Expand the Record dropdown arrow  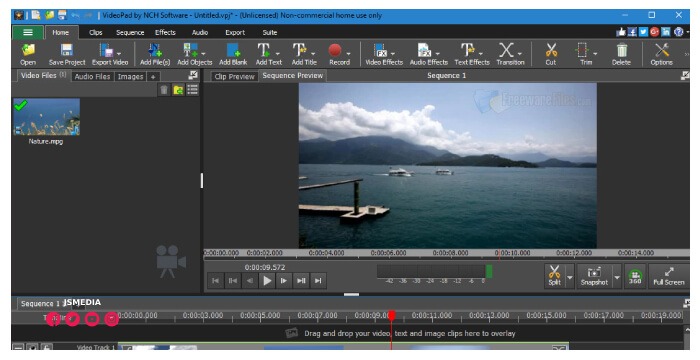tap(348, 54)
